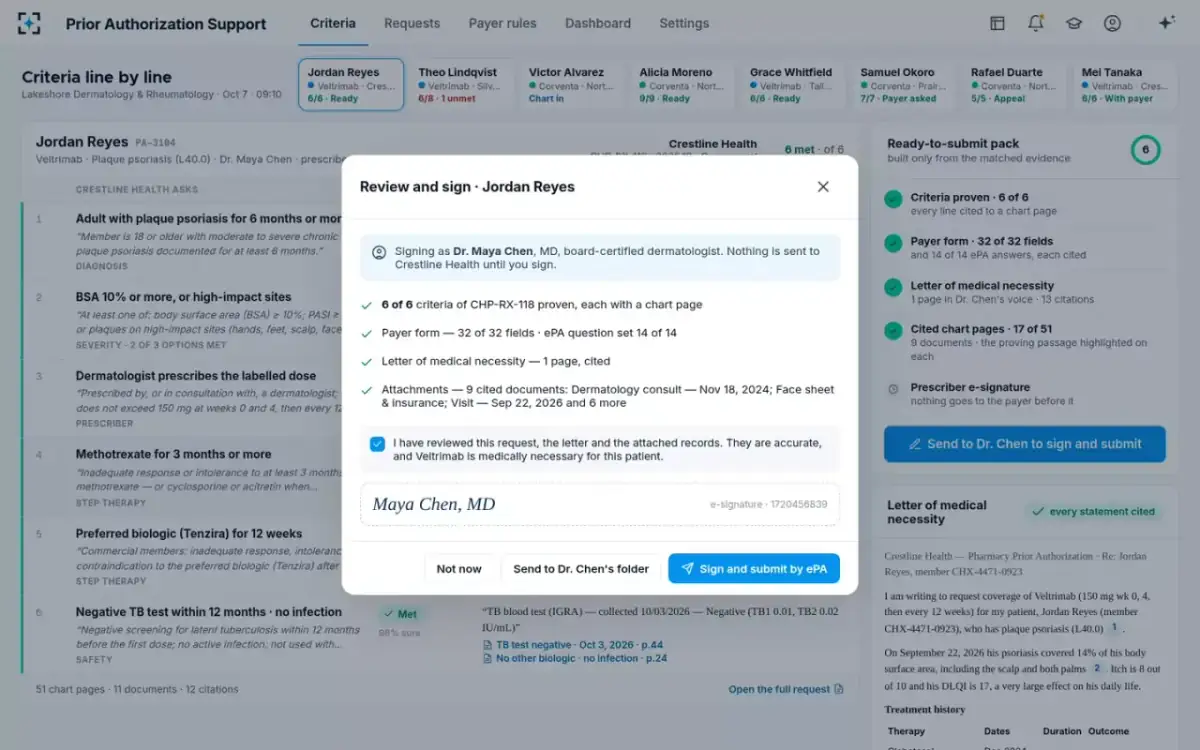Open the full request link
Viewport: 1200px width, 750px height.
(x=786, y=689)
